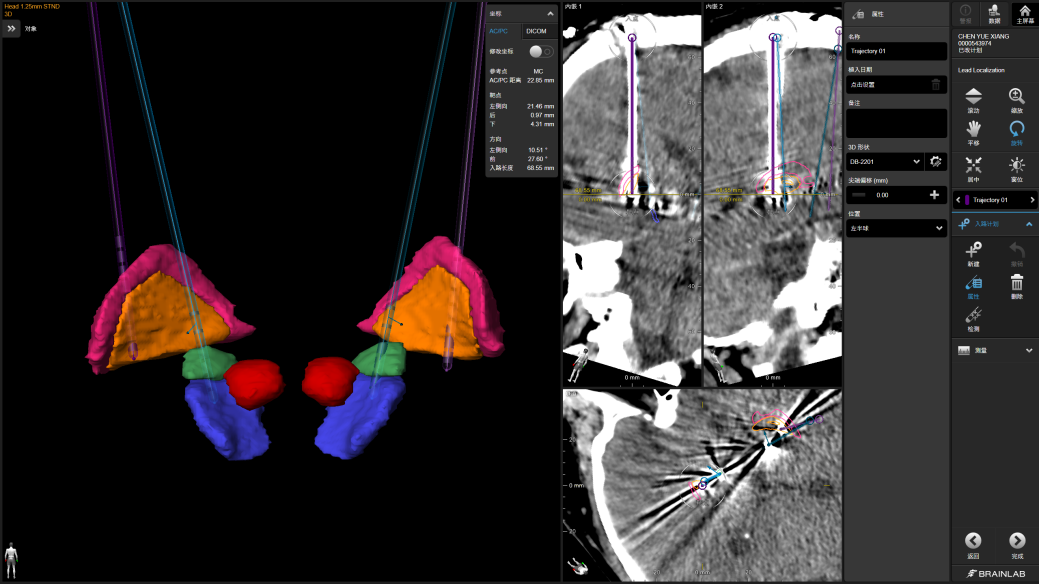This screenshot has width=1039, height=584.
Task: Select the Rotate (旋转) tool
Action: 1016,132
